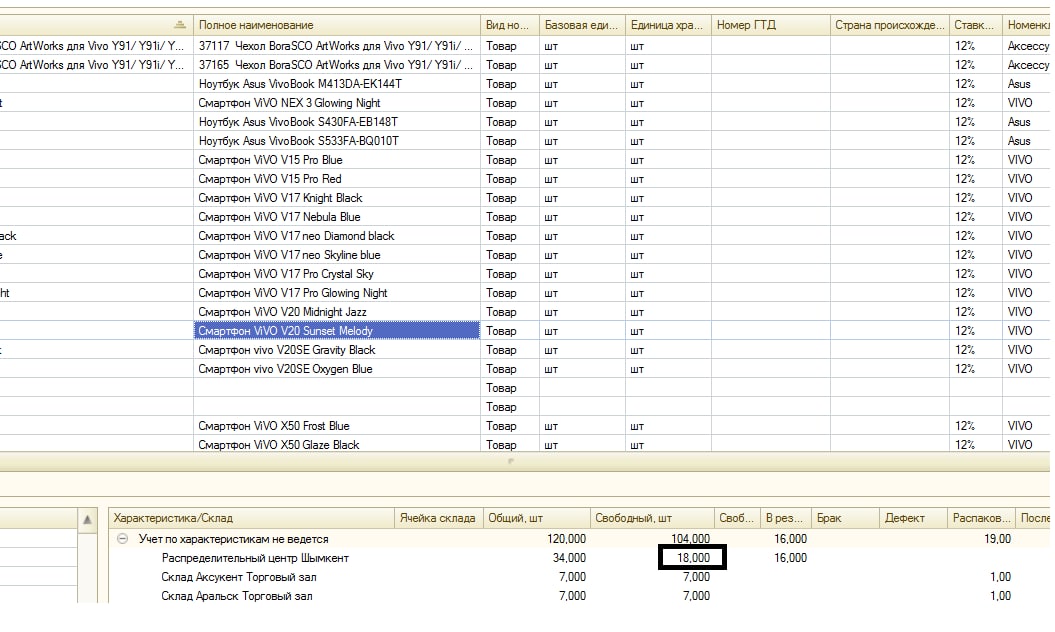Click 'Аксессу' in the 37117 Чехол row
This screenshot has height=632, width=1055.
pos(1028,46)
